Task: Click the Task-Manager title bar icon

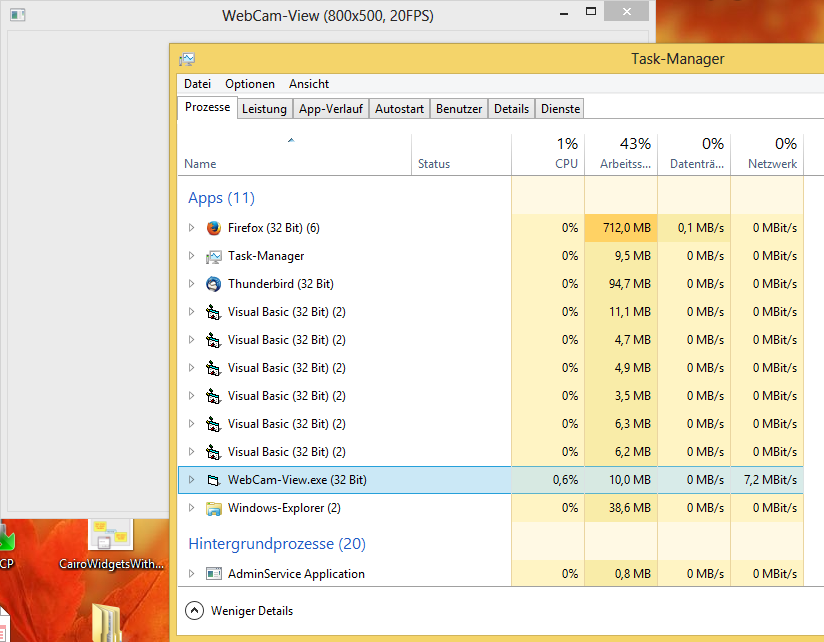Action: (x=187, y=59)
